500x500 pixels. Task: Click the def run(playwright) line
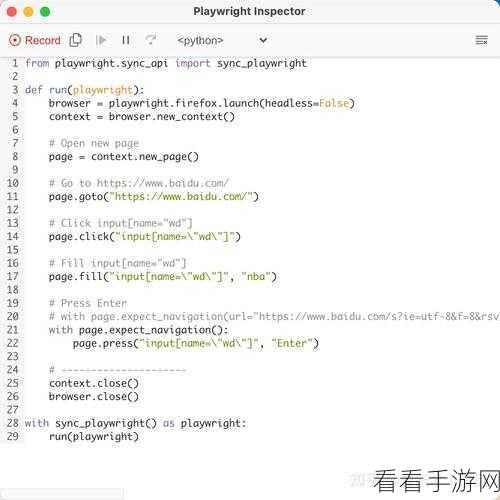tap(84, 90)
